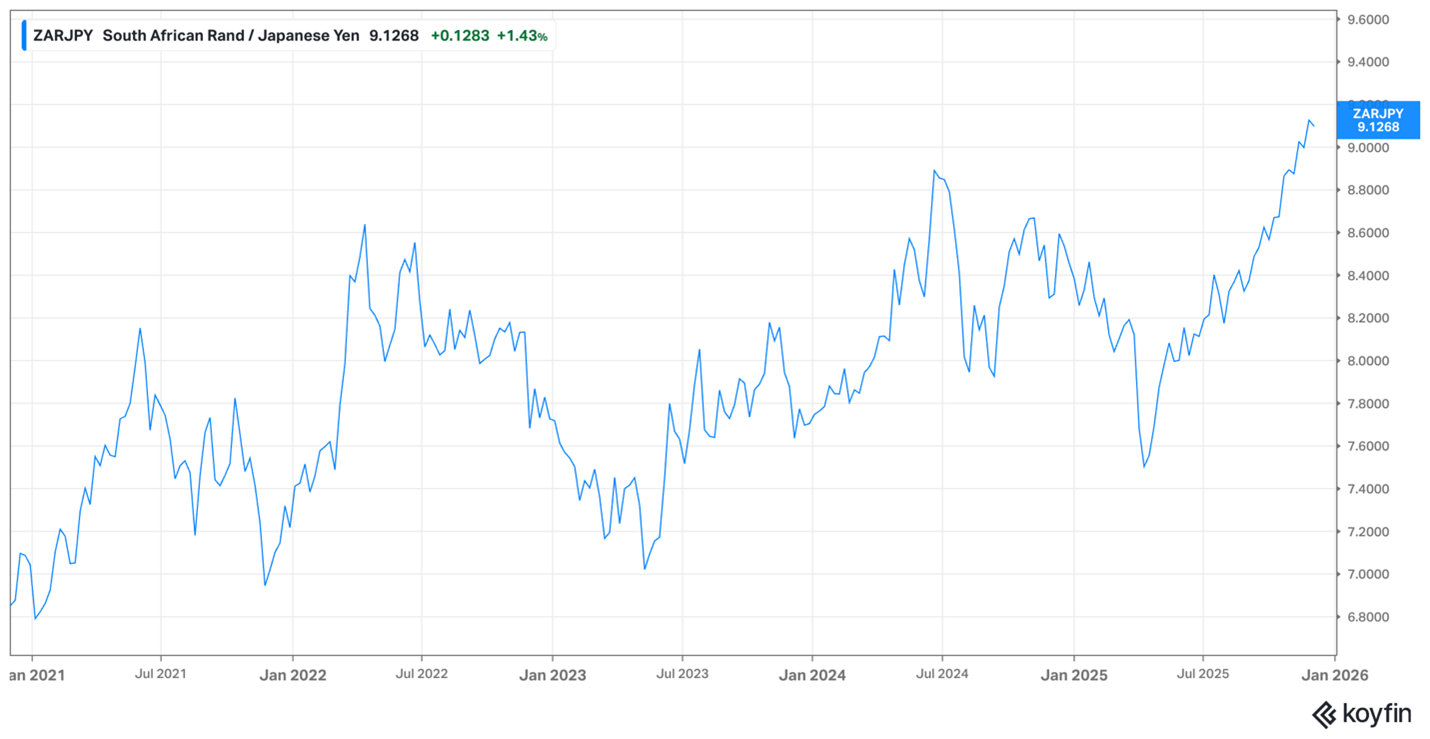Screen dimensions: 1430x739
Task: Click the 7.2000 y-axis label
Action: [x=1369, y=531]
